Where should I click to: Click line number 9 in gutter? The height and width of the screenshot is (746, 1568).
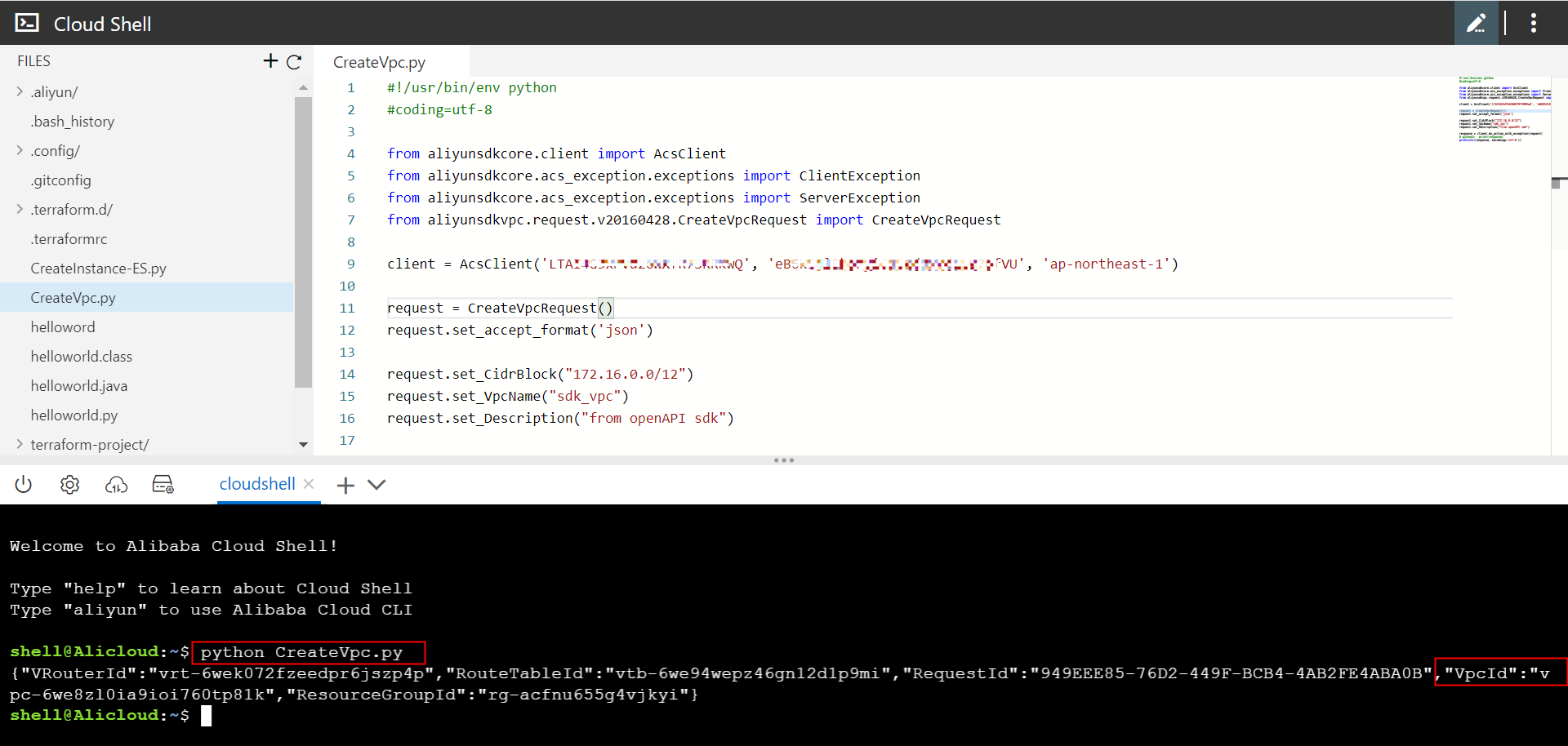[x=350, y=264]
